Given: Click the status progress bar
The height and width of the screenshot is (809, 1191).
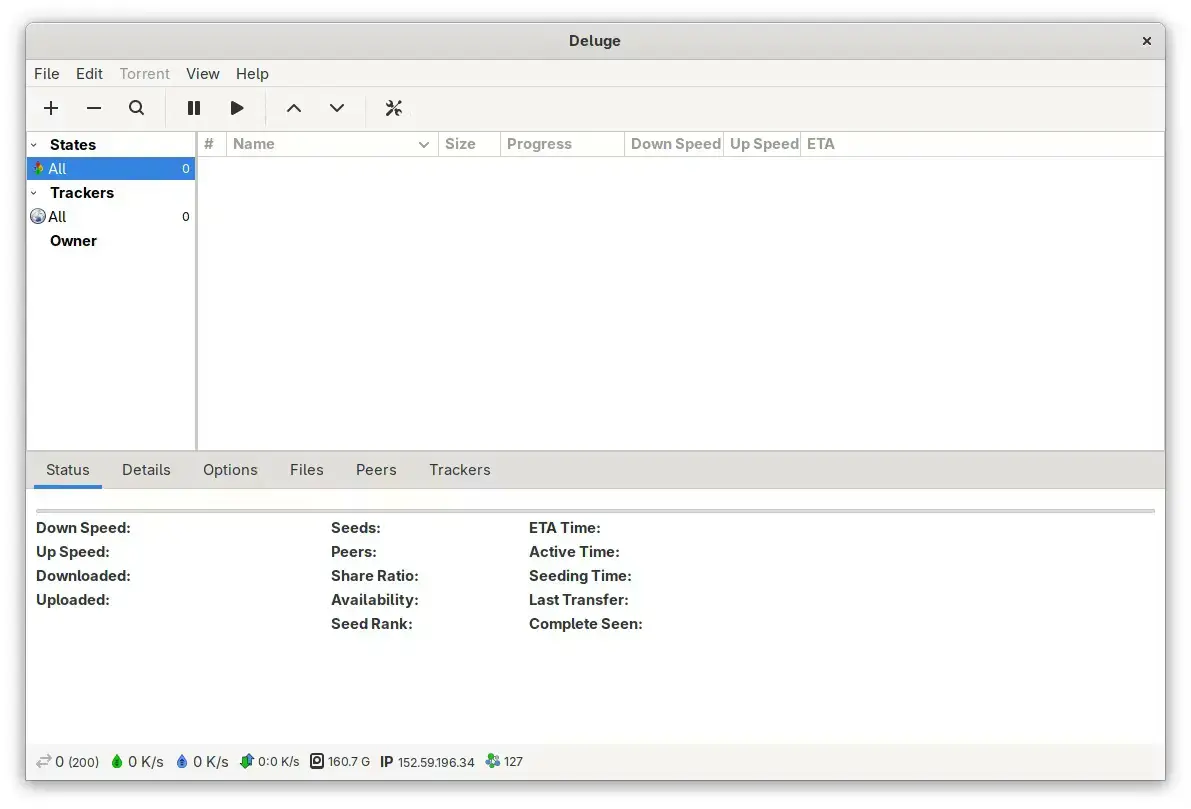Looking at the screenshot, I should click(595, 511).
